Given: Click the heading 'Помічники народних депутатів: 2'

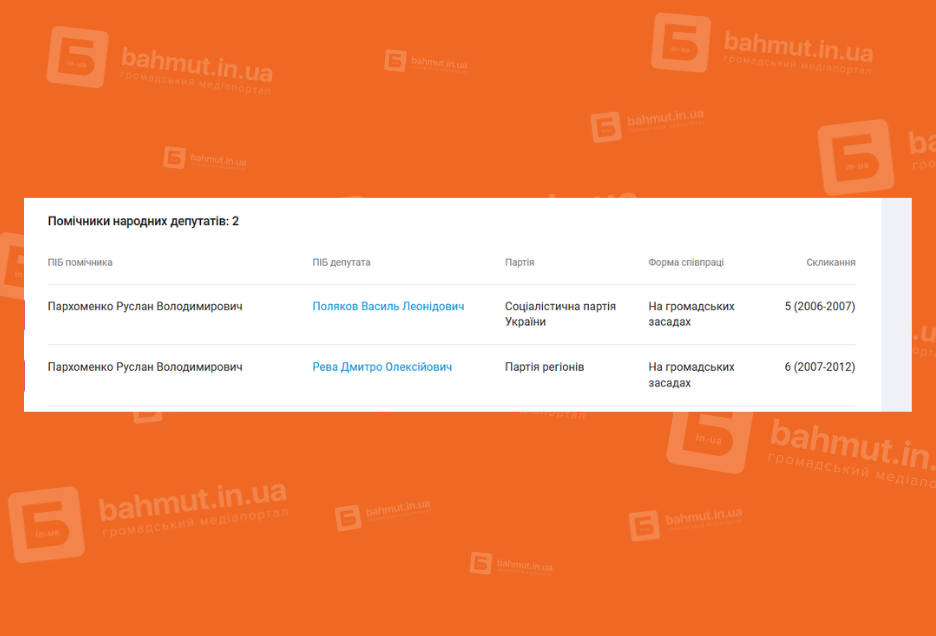Looking at the screenshot, I should 143,221.
